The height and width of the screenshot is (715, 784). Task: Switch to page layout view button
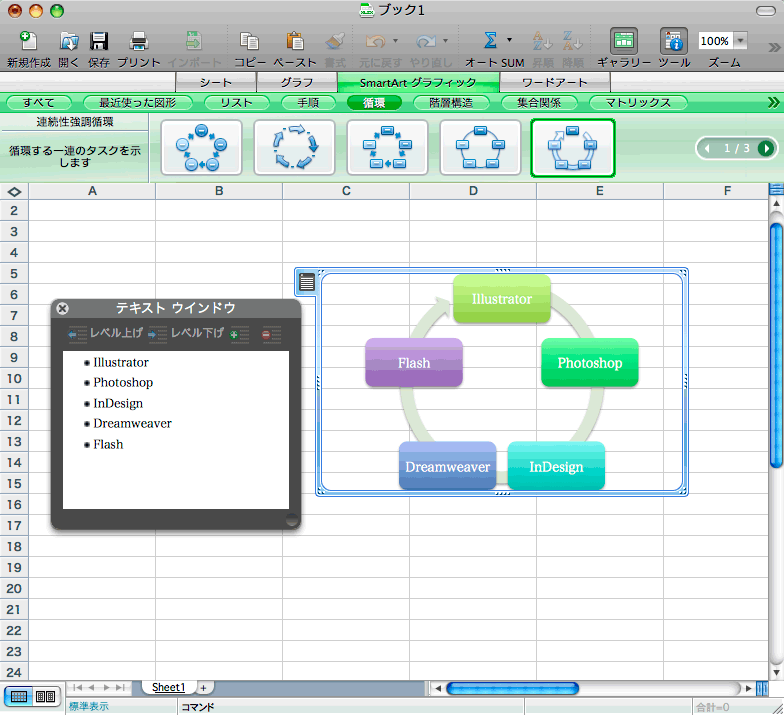pos(46,696)
